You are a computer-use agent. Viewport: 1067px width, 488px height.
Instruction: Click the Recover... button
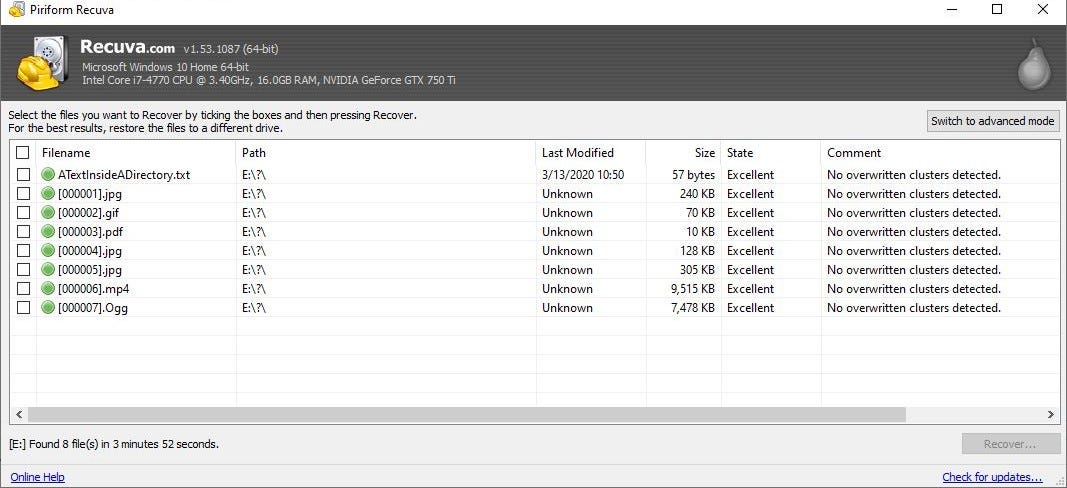[x=1011, y=444]
